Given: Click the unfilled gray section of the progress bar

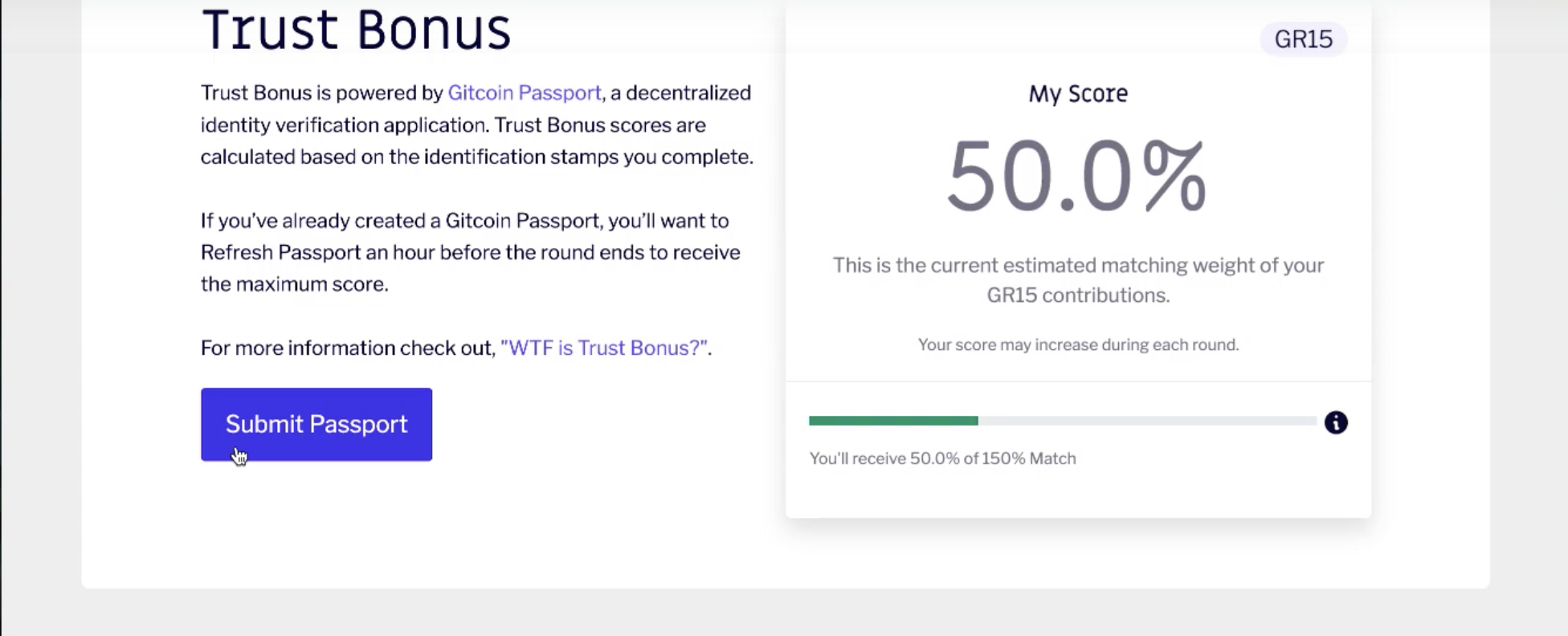Looking at the screenshot, I should 1149,420.
